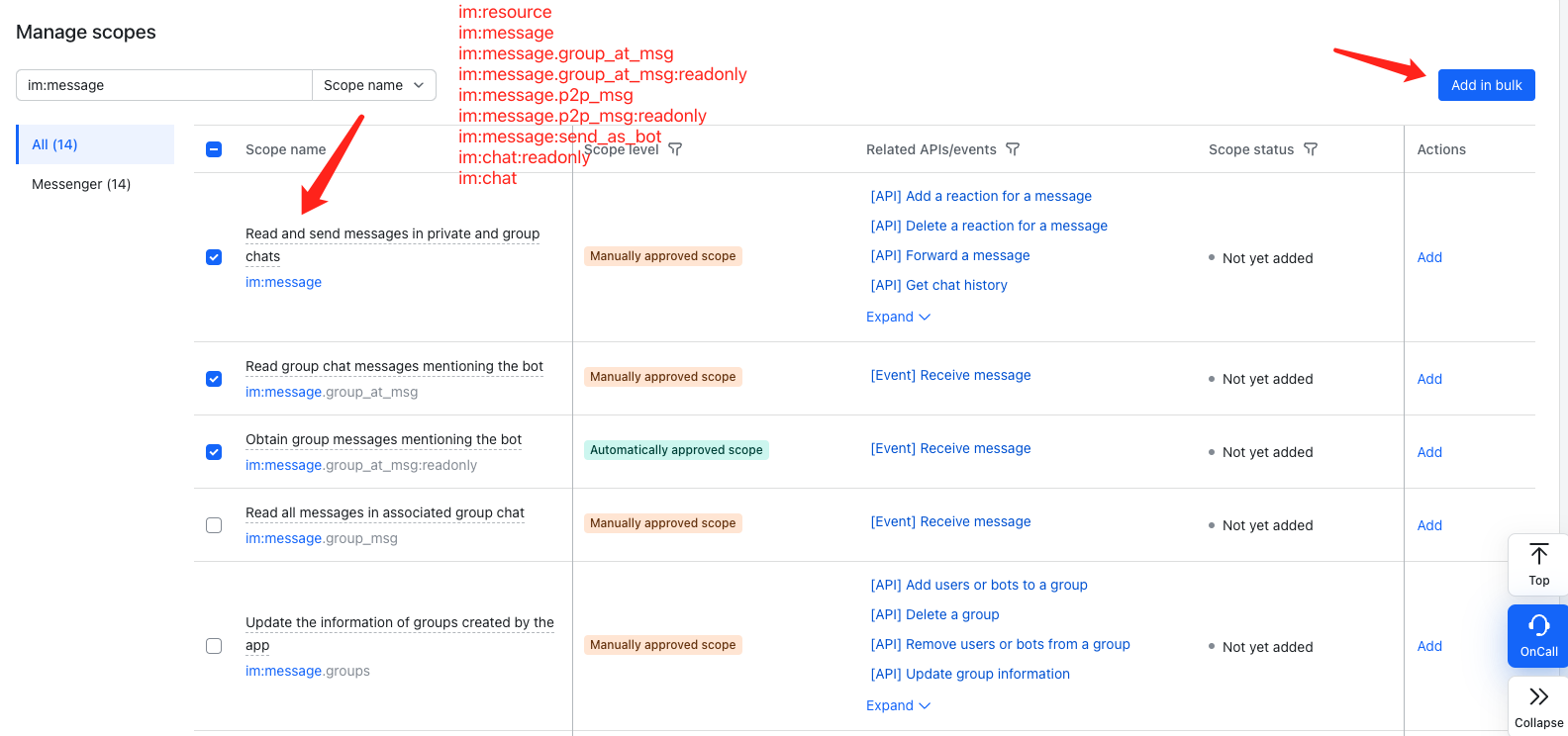Image resolution: width=1568 pixels, height=736 pixels.
Task: Click the Add in bulk button
Action: click(x=1486, y=85)
